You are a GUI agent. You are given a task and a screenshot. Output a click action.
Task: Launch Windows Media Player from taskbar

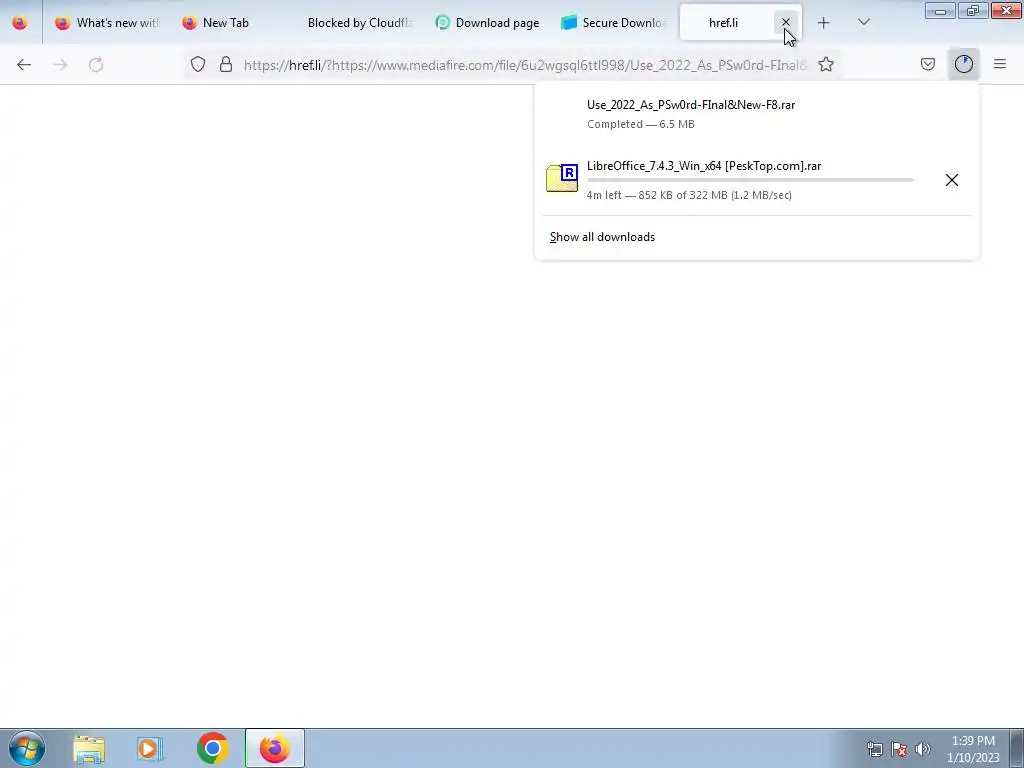150,748
